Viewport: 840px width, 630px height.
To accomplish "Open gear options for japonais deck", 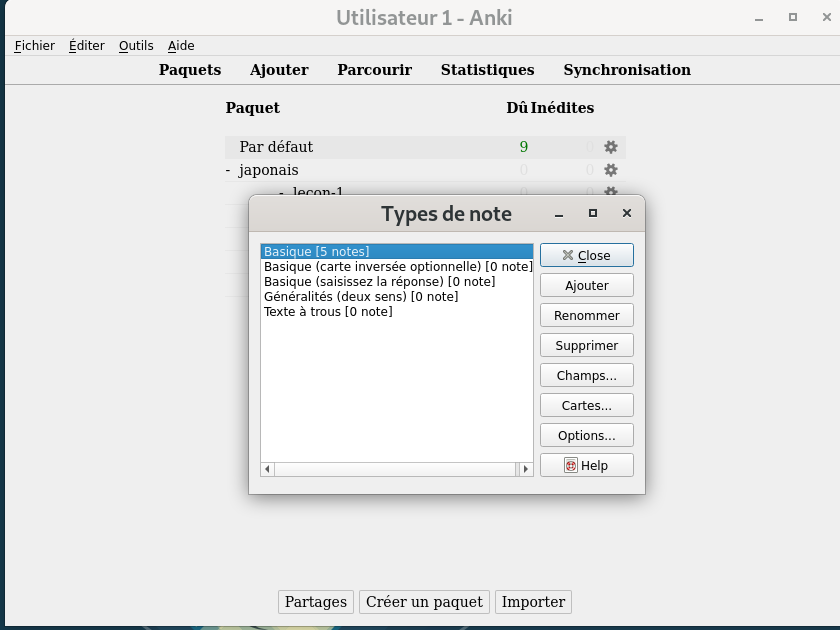I will coord(610,170).
